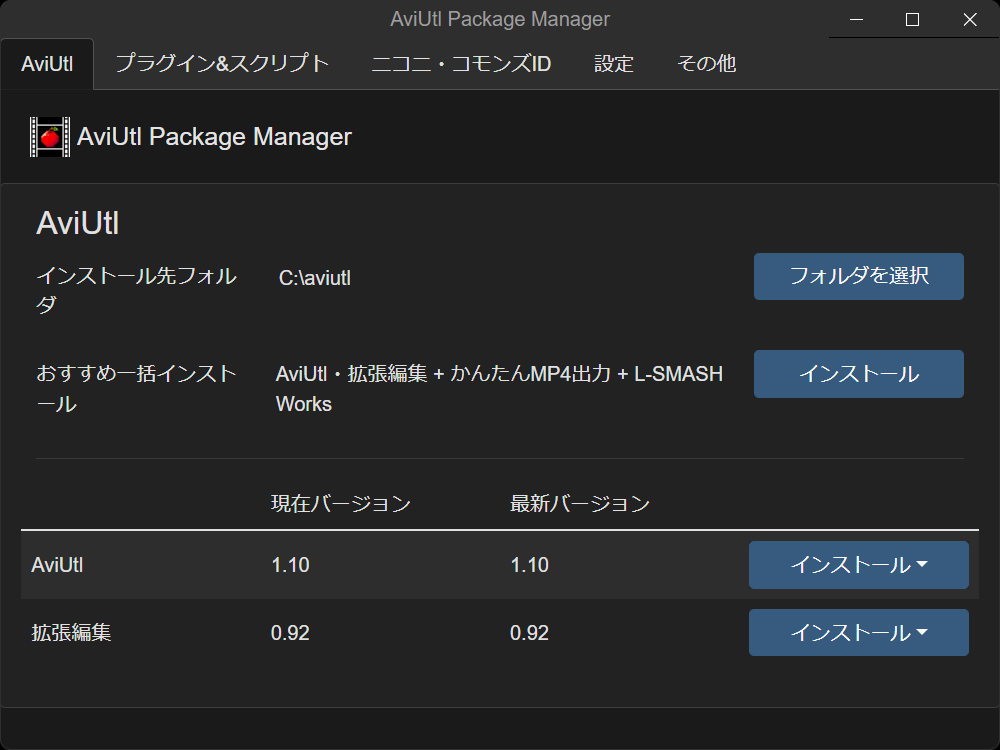Click the AviUtl・拡張編集 + かんたんMP4出力 description
The height and width of the screenshot is (750, 1000).
tap(499, 388)
